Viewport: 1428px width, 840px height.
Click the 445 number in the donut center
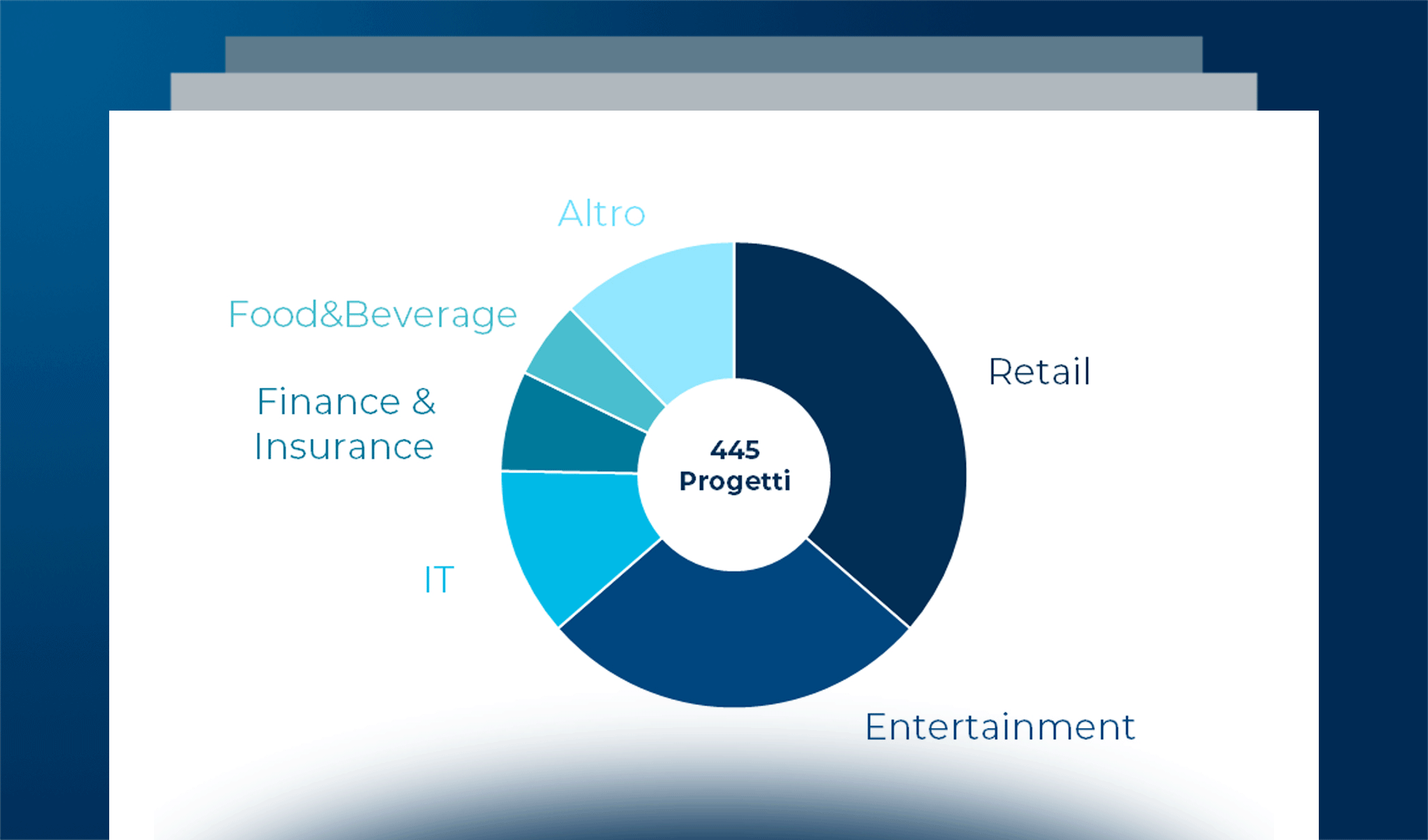pyautogui.click(x=734, y=449)
